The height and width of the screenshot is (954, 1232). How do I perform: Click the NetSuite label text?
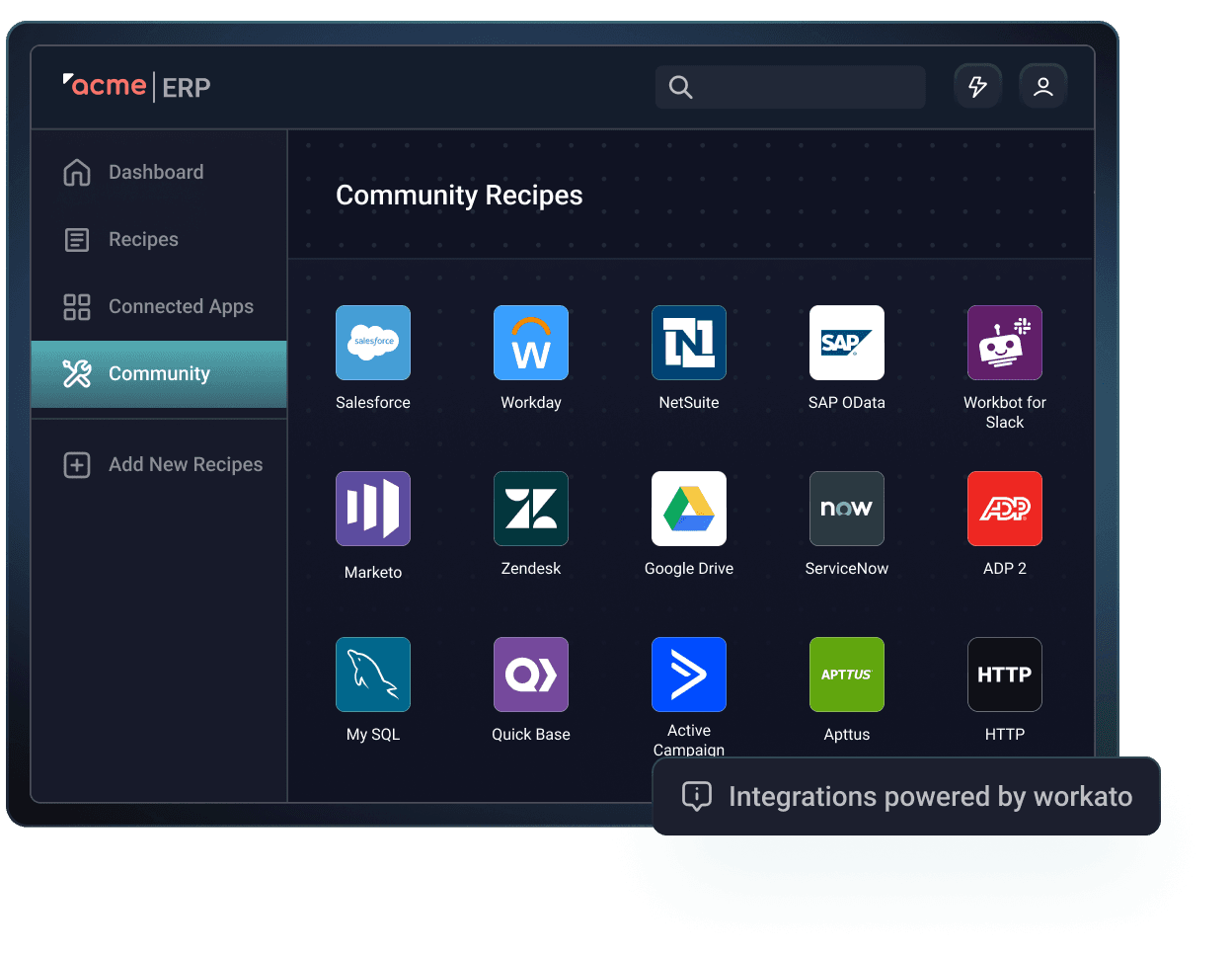[x=689, y=402]
